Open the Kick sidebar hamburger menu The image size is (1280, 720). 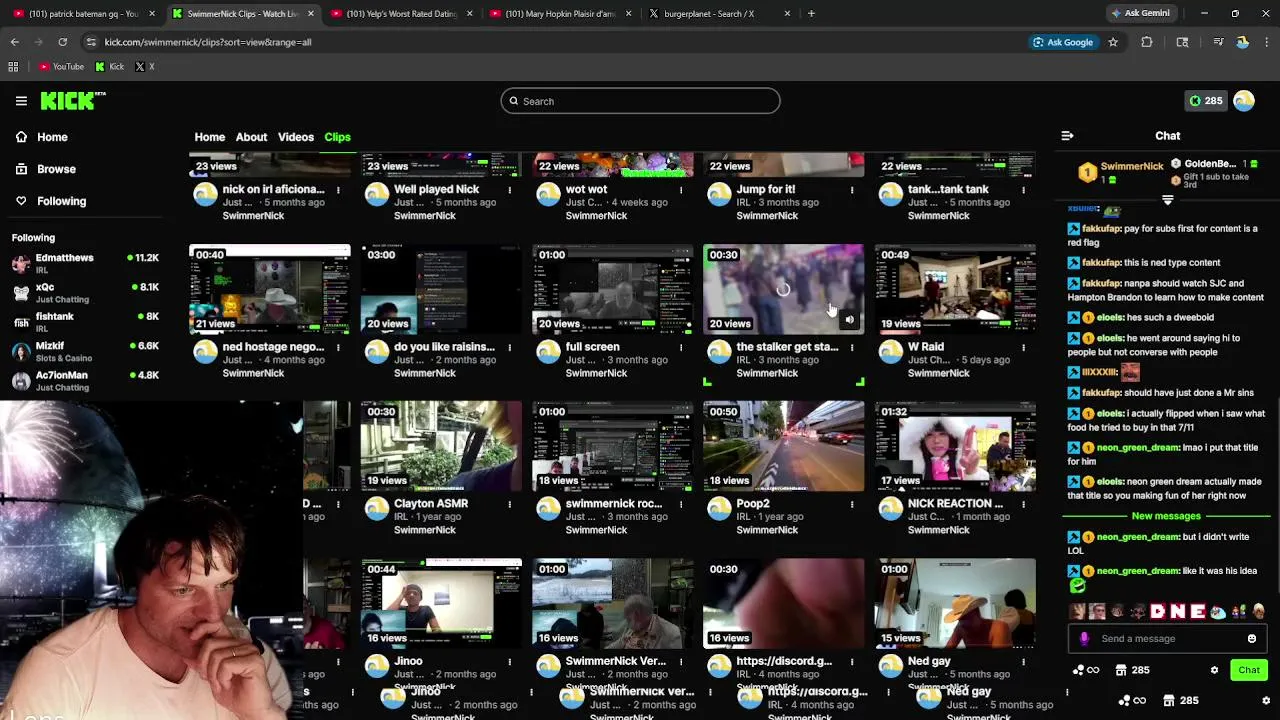point(21,101)
